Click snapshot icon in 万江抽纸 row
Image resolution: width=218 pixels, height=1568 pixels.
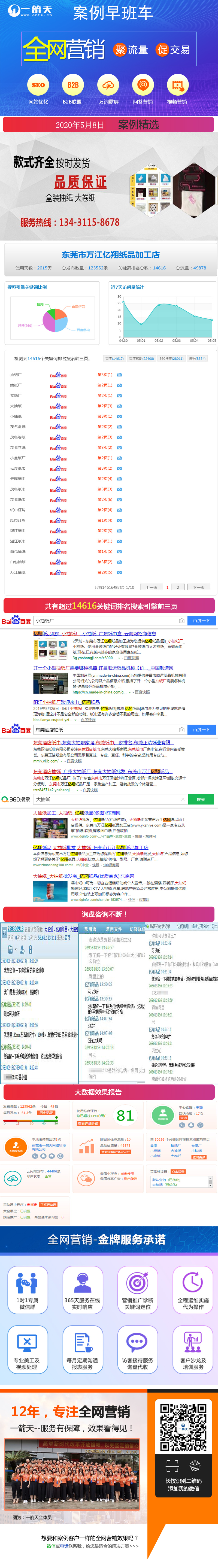pyautogui.click(x=119, y=572)
